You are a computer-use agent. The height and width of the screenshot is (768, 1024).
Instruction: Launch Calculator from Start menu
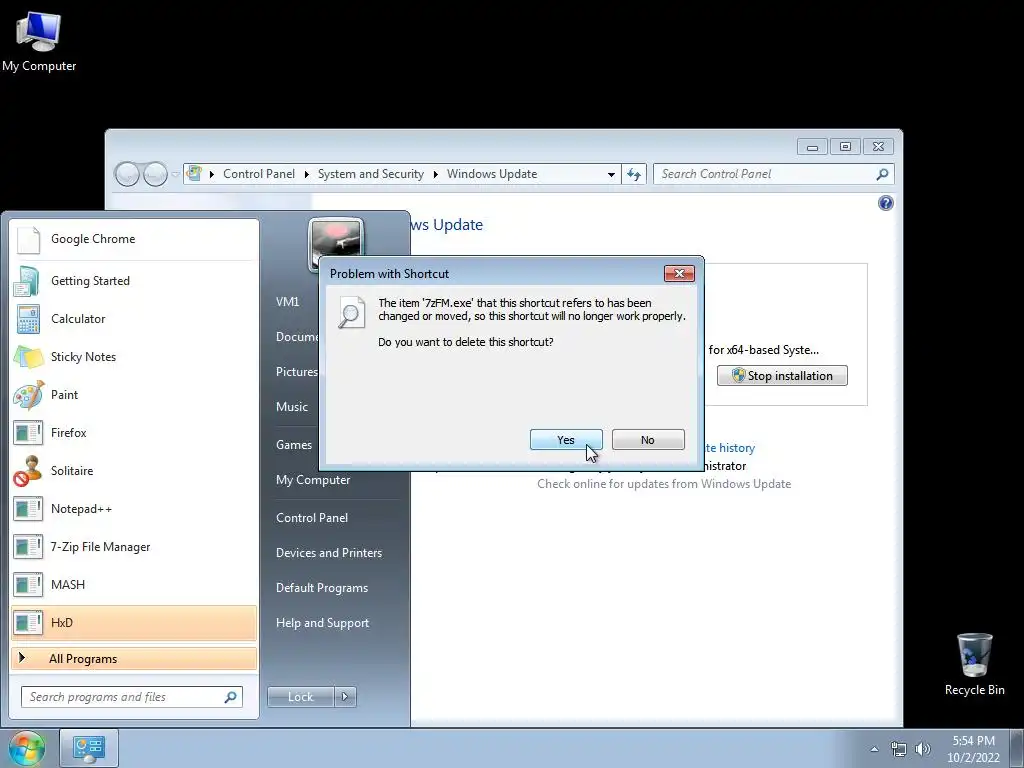134,319
